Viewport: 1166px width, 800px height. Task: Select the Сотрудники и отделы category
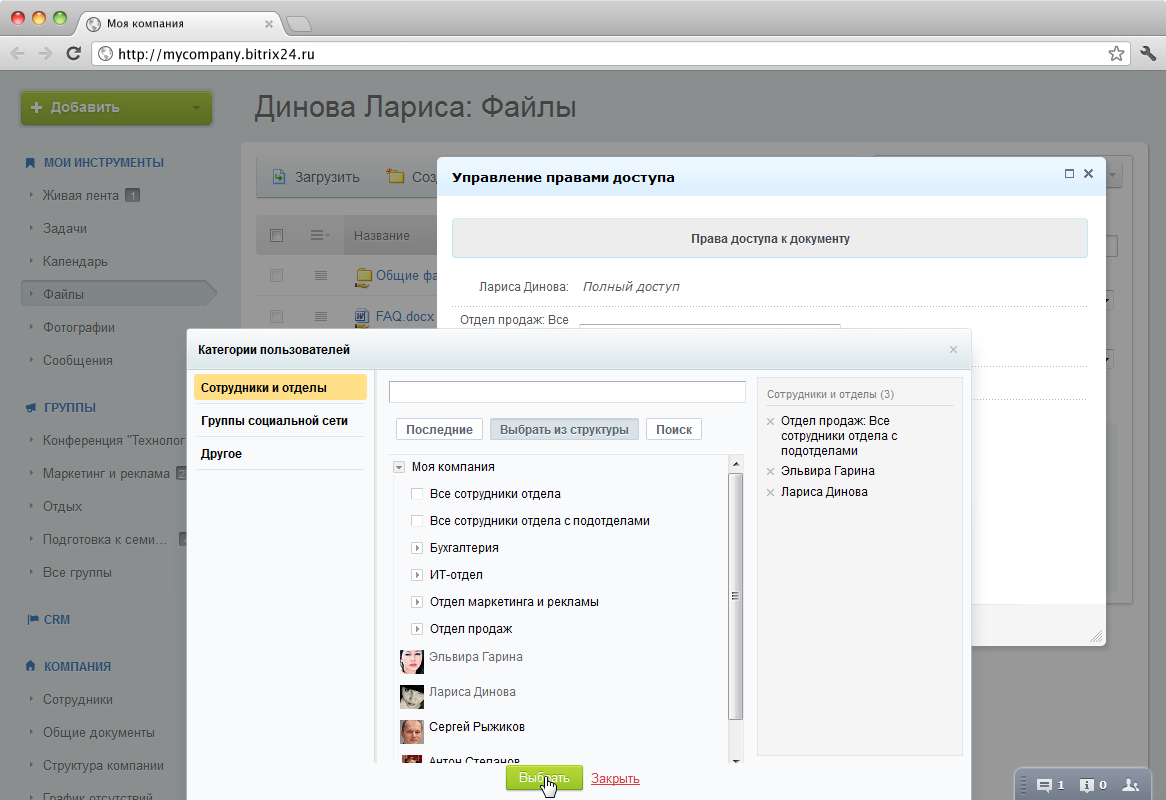(280, 387)
